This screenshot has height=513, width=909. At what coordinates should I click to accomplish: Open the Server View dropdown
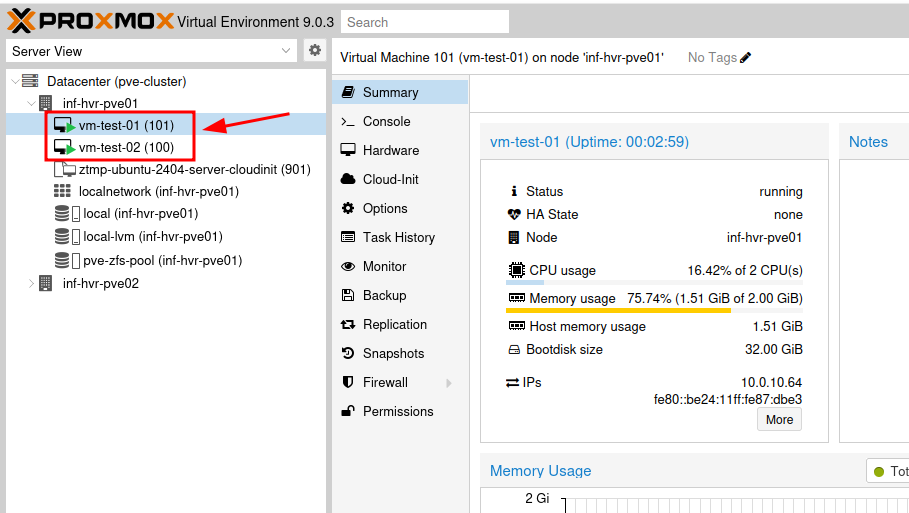[285, 51]
